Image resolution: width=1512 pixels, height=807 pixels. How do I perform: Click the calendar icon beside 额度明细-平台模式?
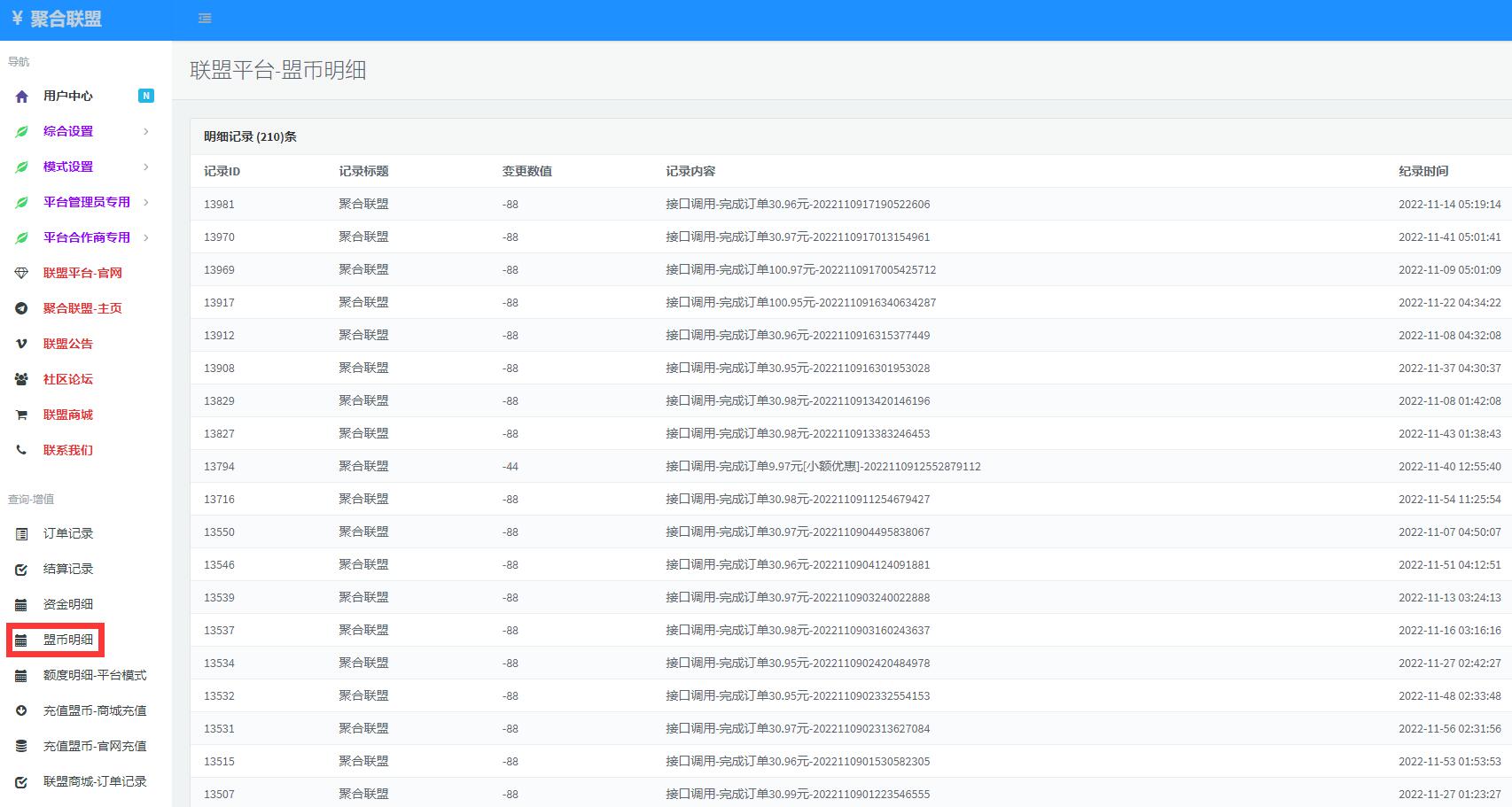21,676
